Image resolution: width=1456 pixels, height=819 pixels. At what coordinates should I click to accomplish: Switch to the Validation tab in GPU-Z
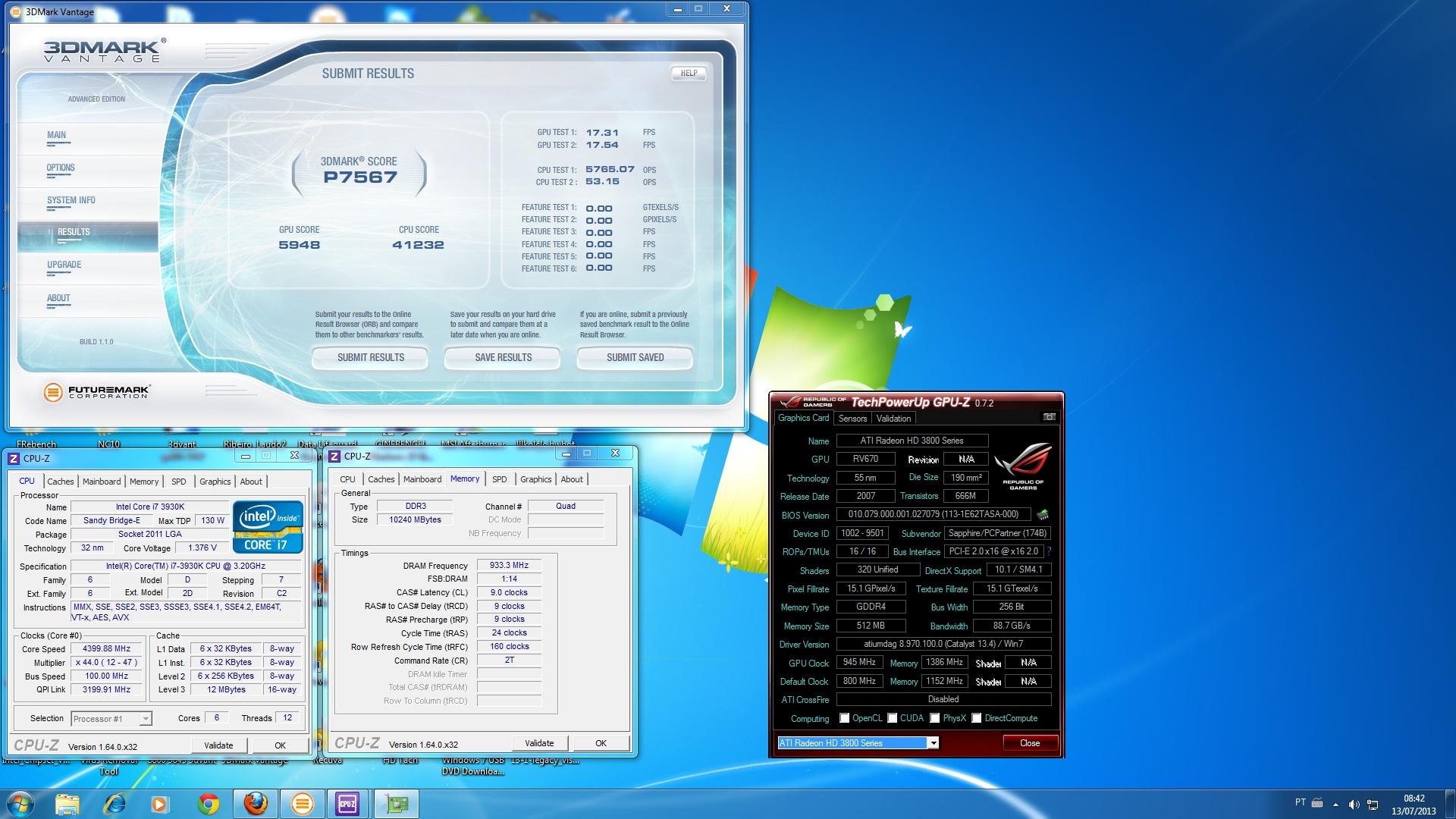point(893,419)
